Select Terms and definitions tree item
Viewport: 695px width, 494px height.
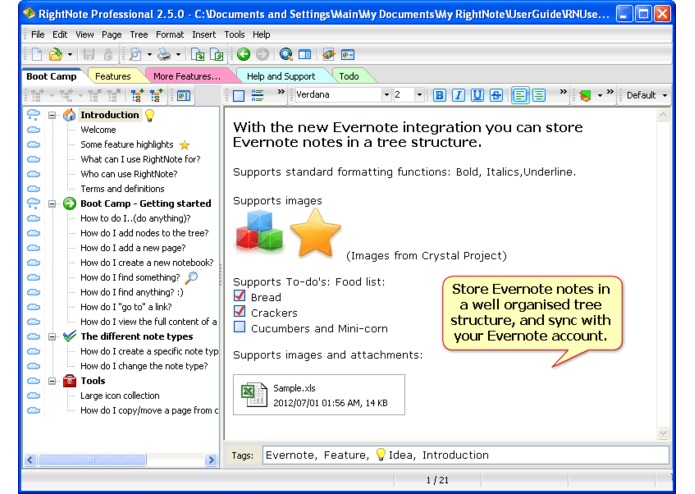(122, 189)
